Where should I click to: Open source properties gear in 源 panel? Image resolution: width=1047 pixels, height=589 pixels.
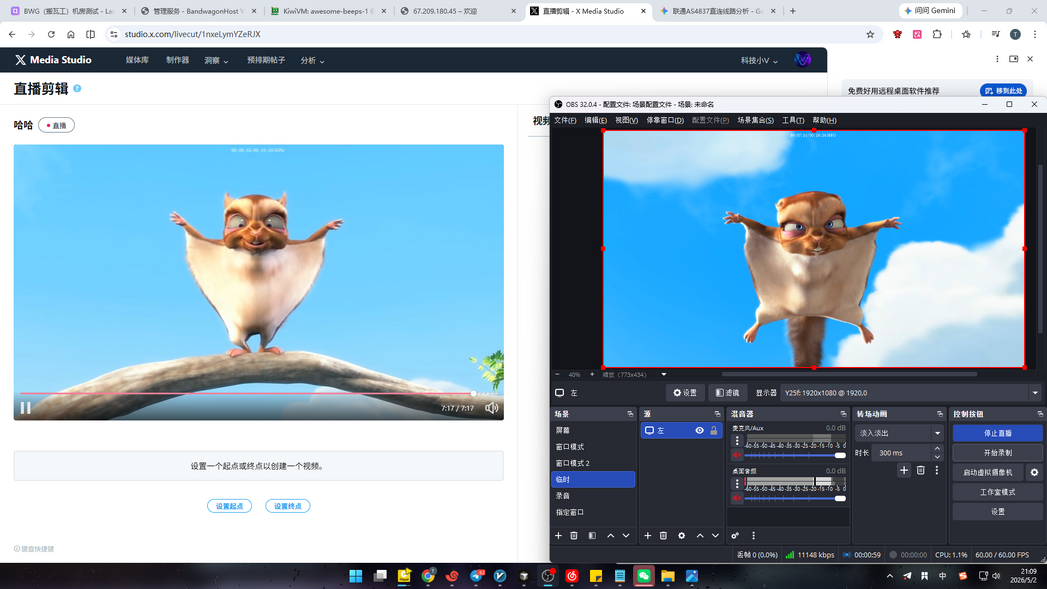coord(681,536)
